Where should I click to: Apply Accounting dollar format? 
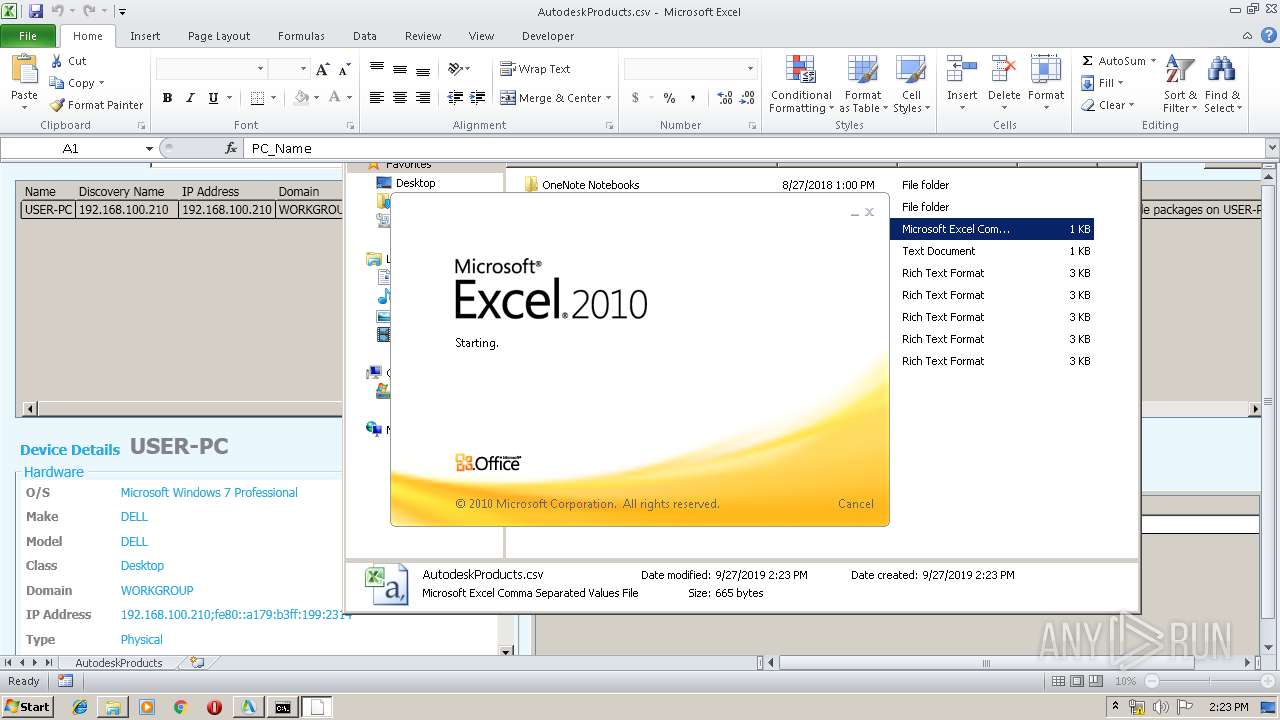point(634,98)
